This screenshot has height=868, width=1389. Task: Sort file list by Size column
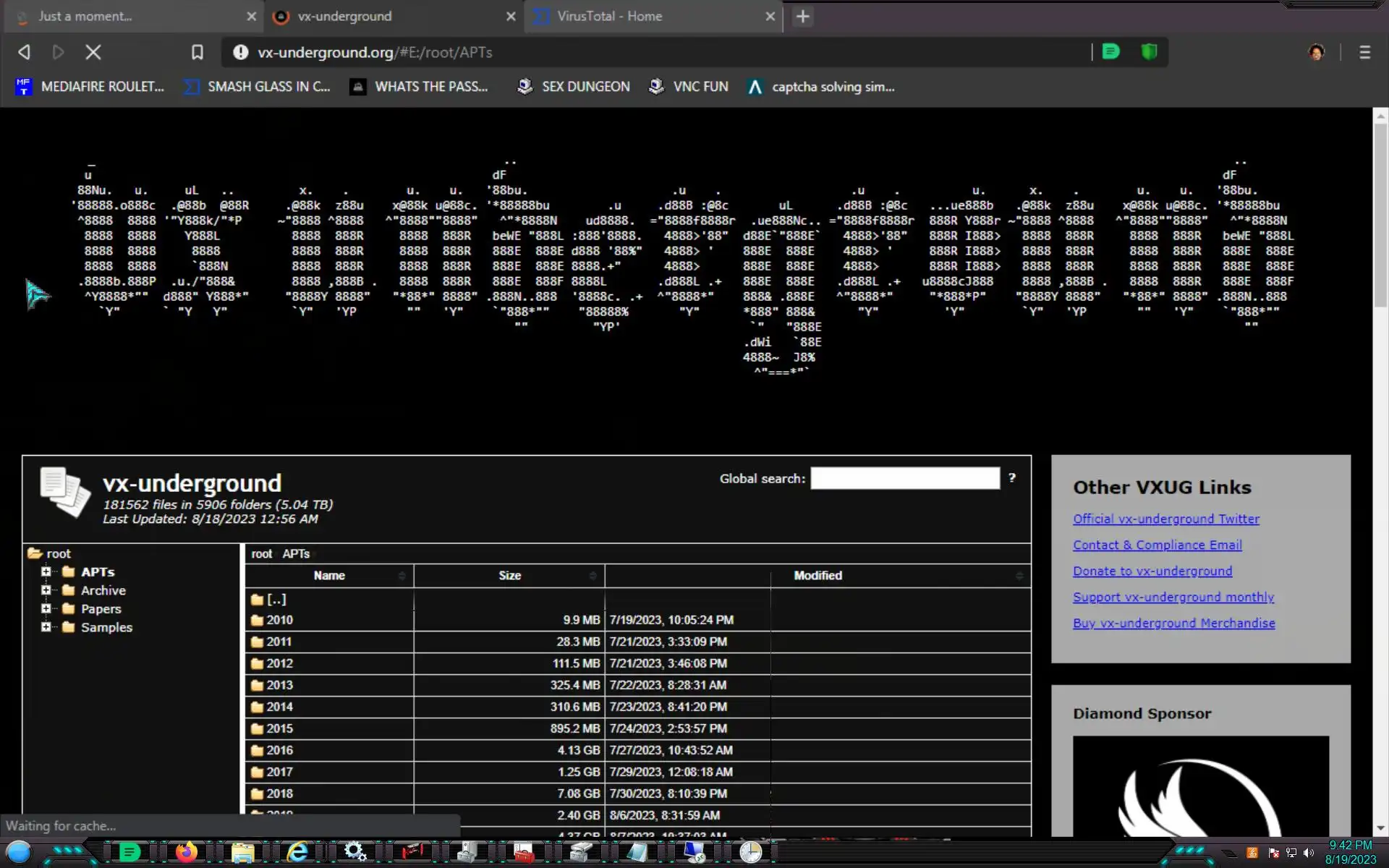tap(509, 576)
